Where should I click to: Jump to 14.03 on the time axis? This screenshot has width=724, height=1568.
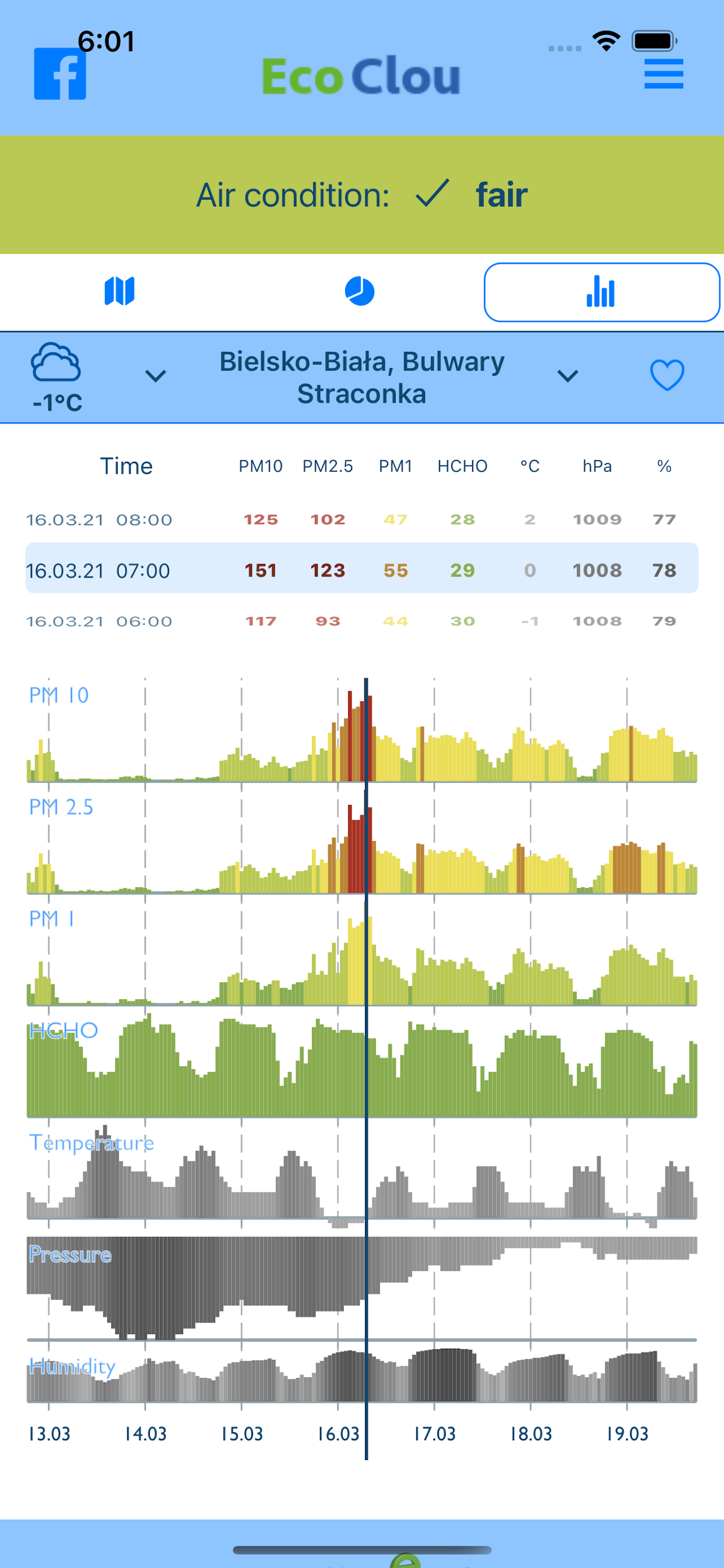[x=145, y=1433]
